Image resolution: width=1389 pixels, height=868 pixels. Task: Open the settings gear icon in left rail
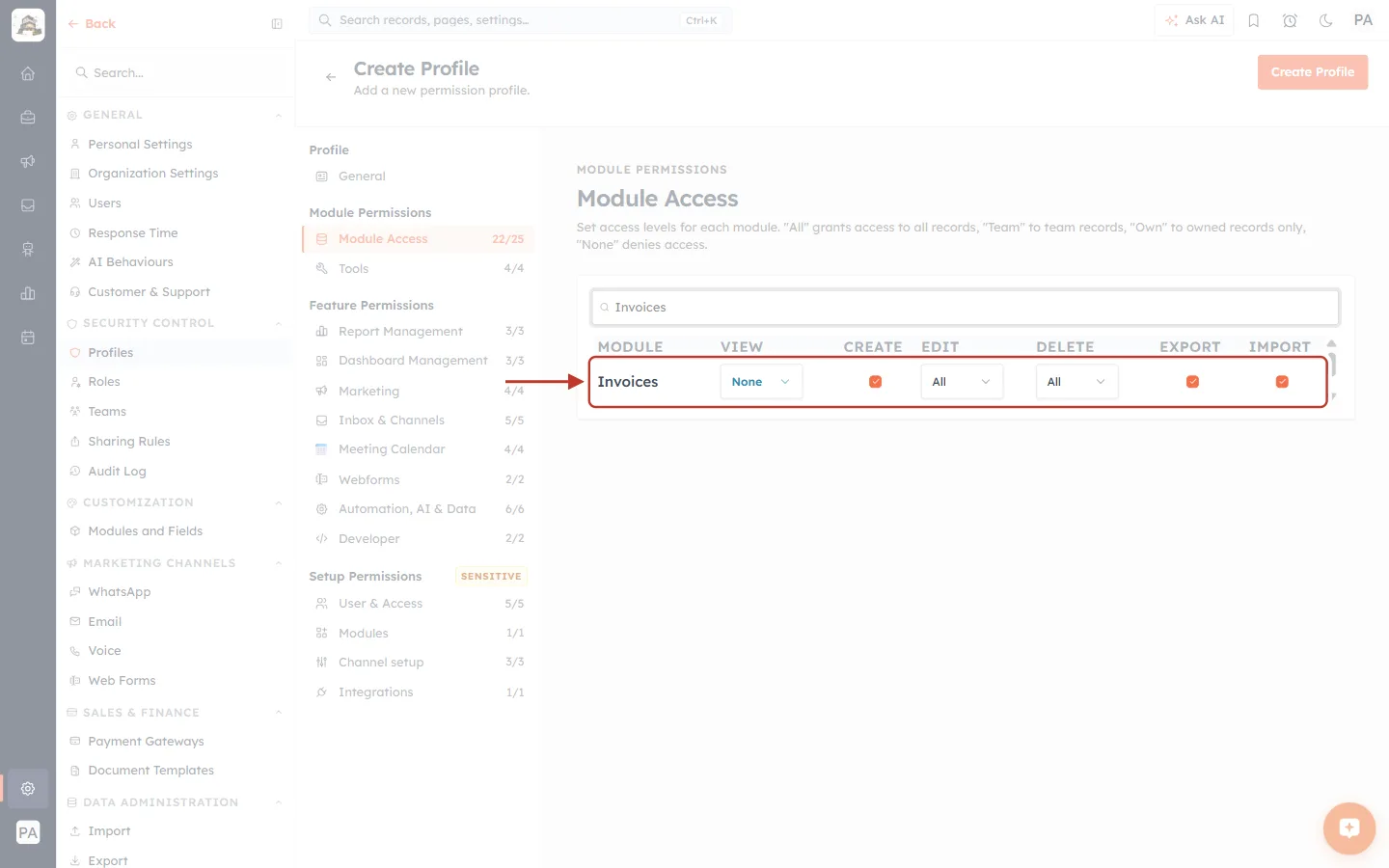click(28, 788)
